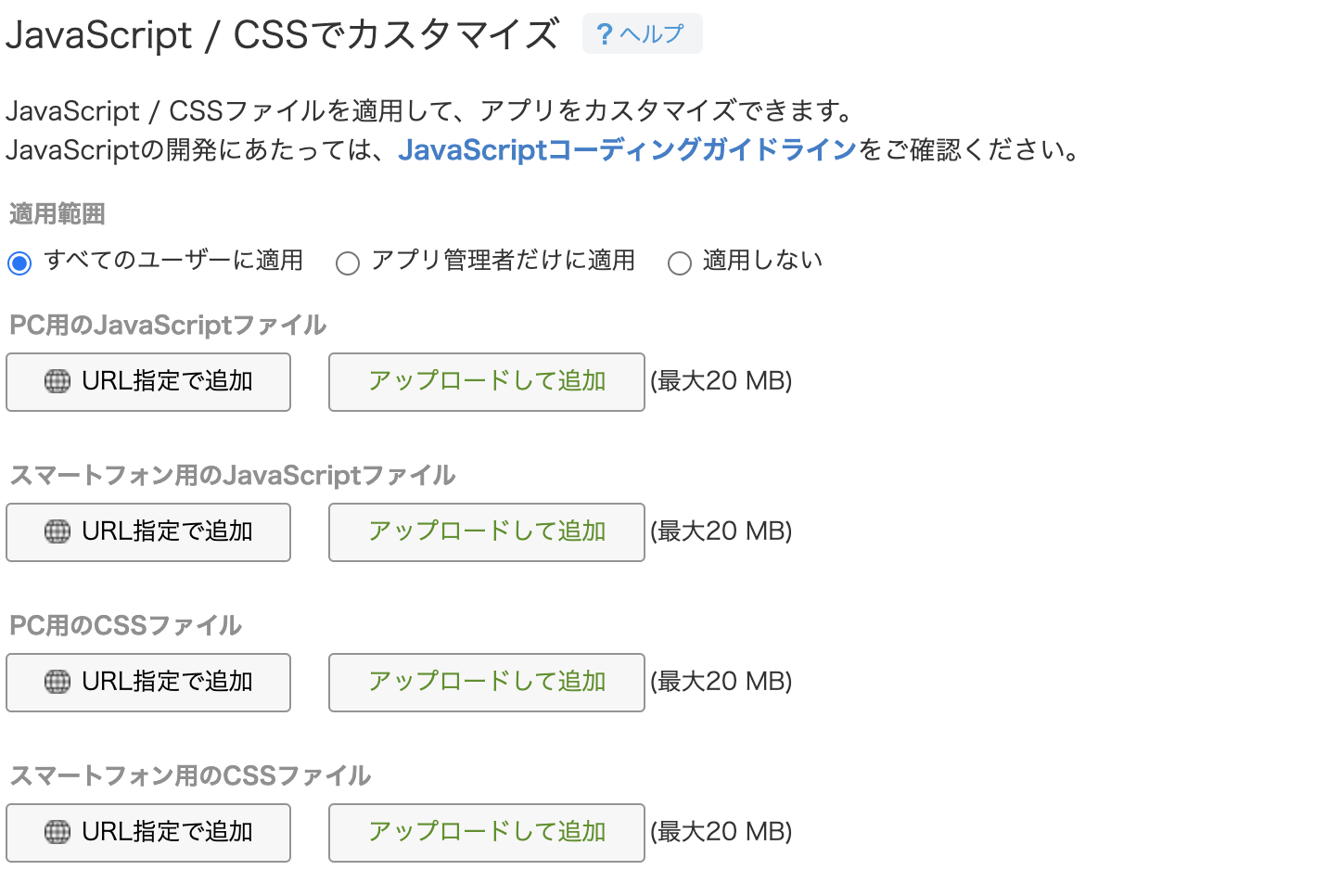Click the 適用範囲 section heading
Screen dimensions: 1328x896
(x=56, y=213)
